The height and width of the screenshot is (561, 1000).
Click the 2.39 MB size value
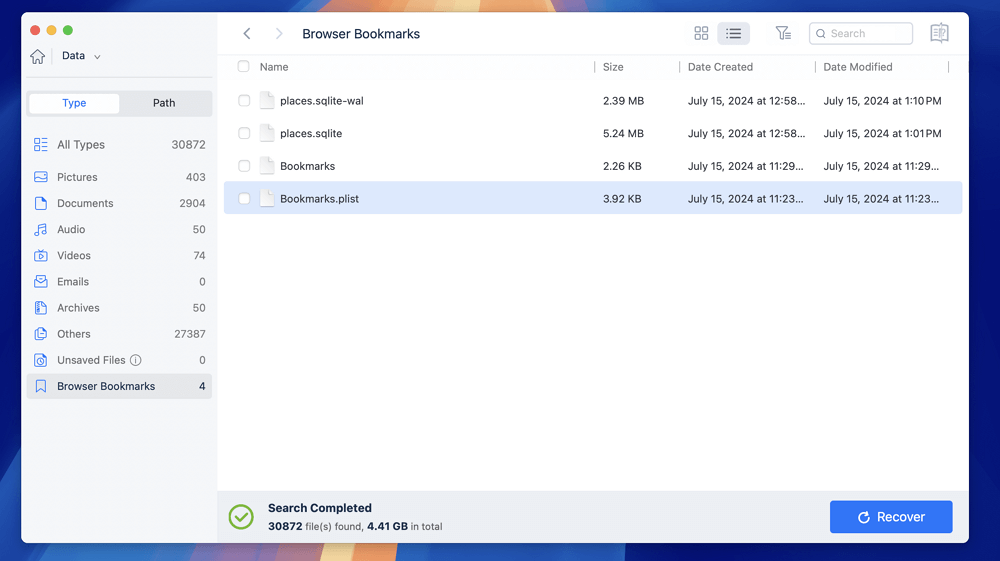pyautogui.click(x=623, y=101)
